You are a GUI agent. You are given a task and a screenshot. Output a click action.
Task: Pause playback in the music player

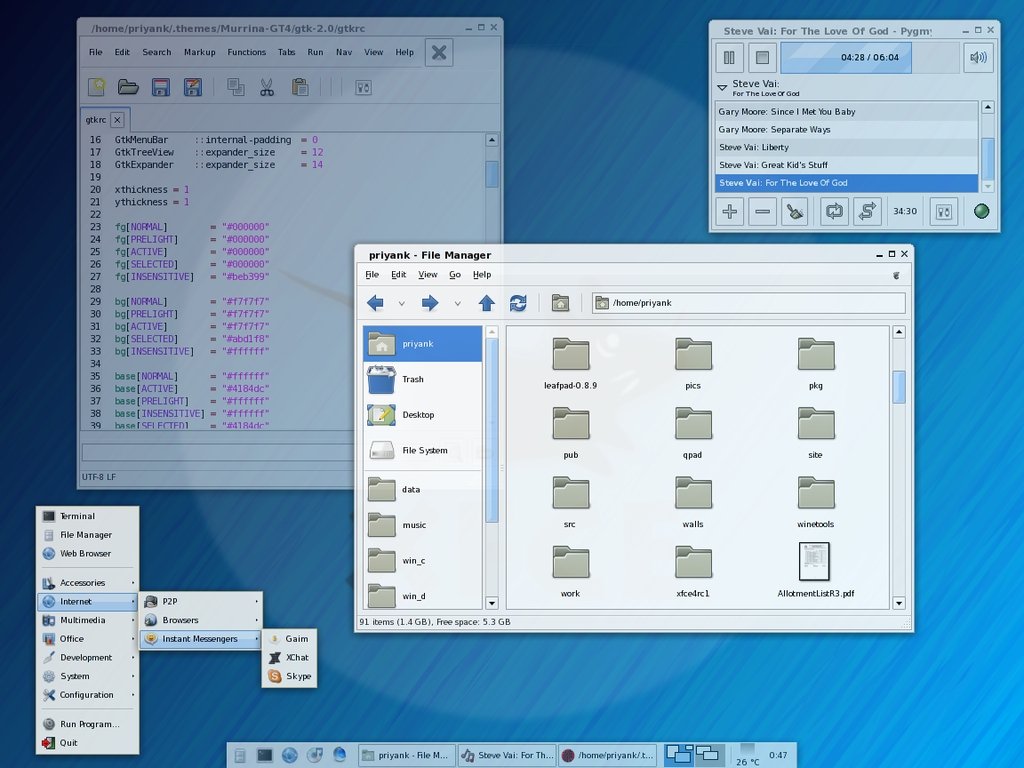[729, 57]
